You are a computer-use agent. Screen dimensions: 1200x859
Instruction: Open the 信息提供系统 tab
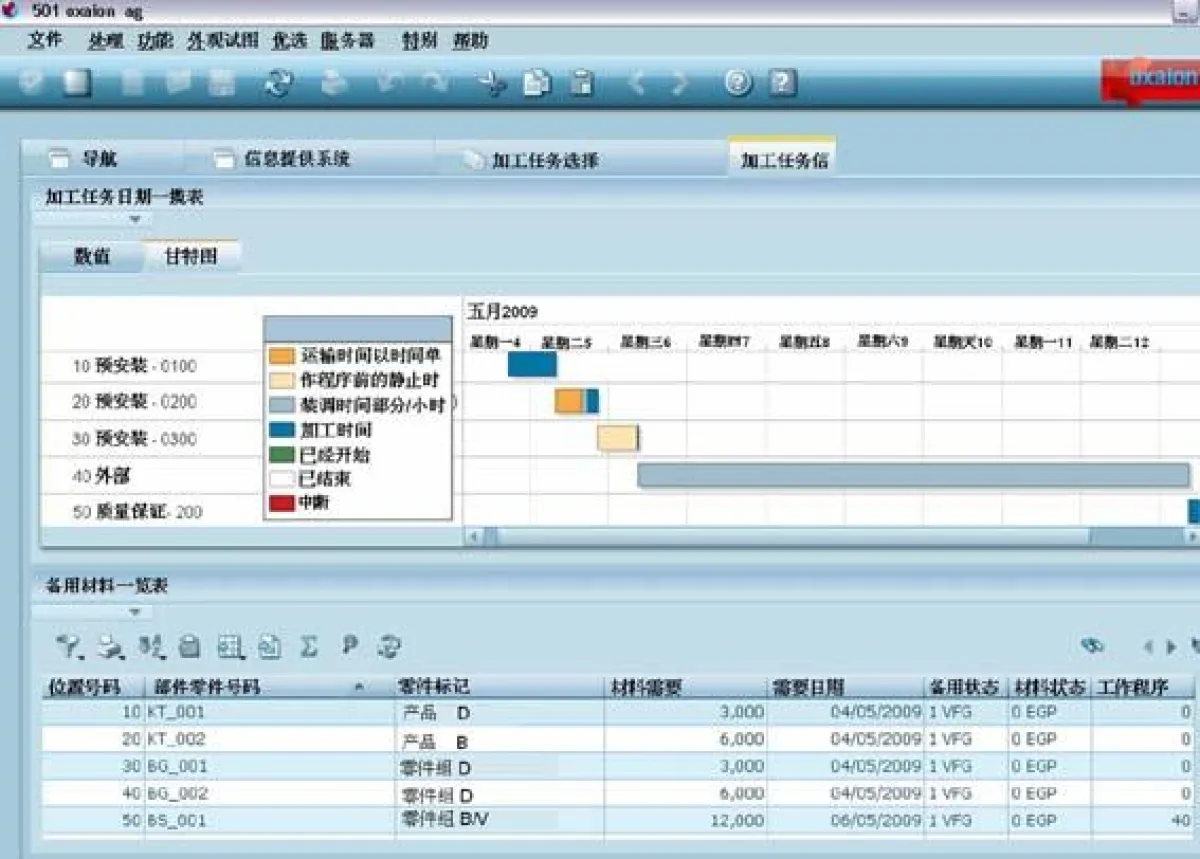click(x=296, y=159)
